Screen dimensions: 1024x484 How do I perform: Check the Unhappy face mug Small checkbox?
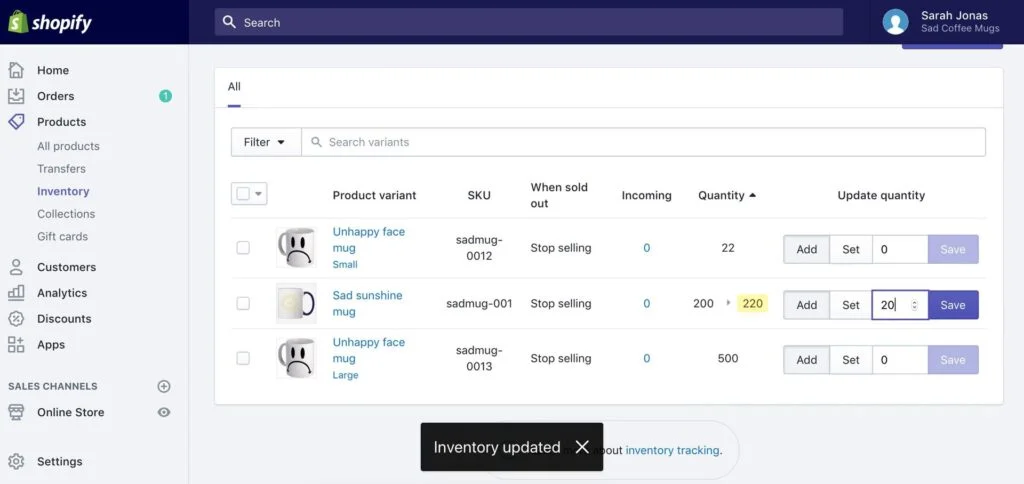(x=243, y=248)
